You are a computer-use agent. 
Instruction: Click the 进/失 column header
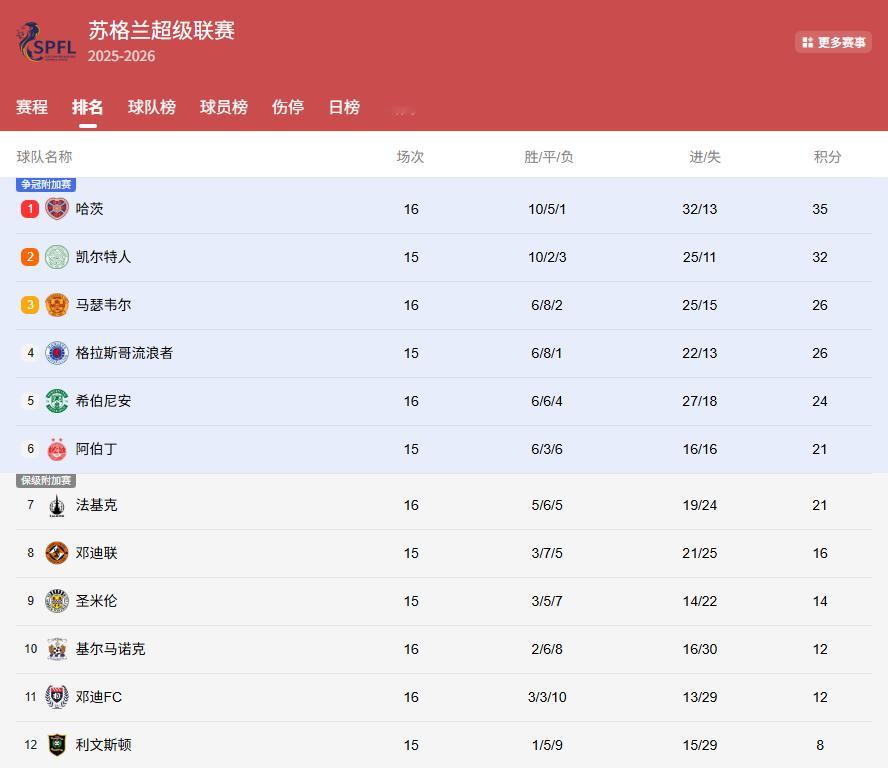[x=705, y=157]
